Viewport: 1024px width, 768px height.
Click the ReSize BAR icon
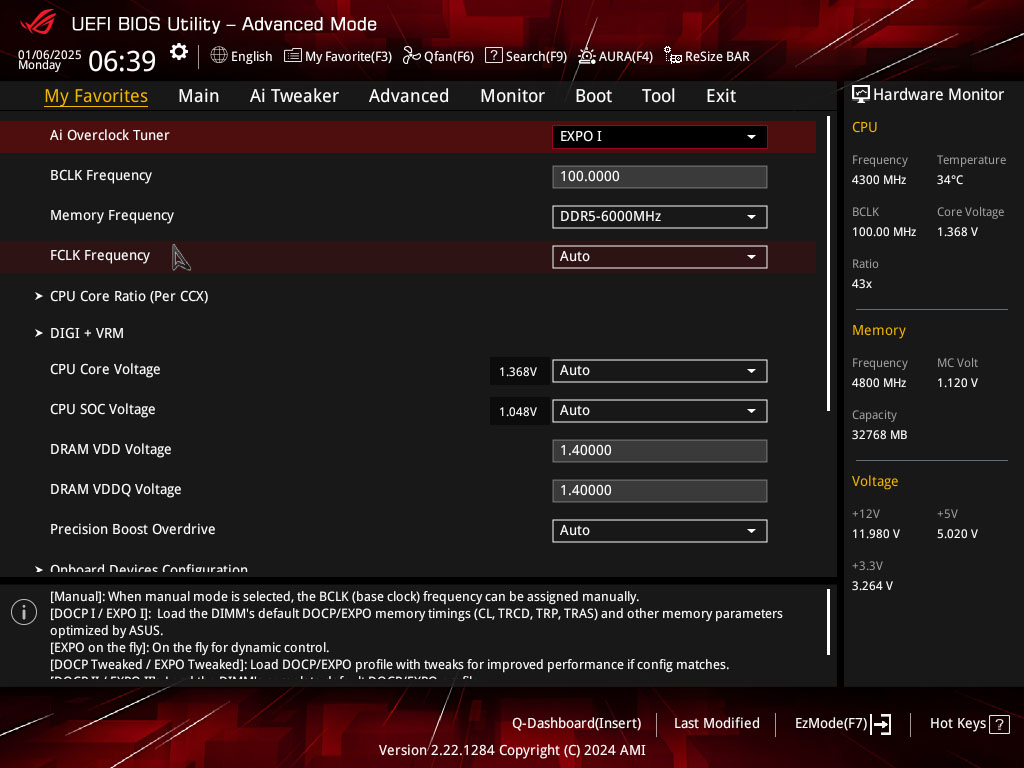point(673,56)
